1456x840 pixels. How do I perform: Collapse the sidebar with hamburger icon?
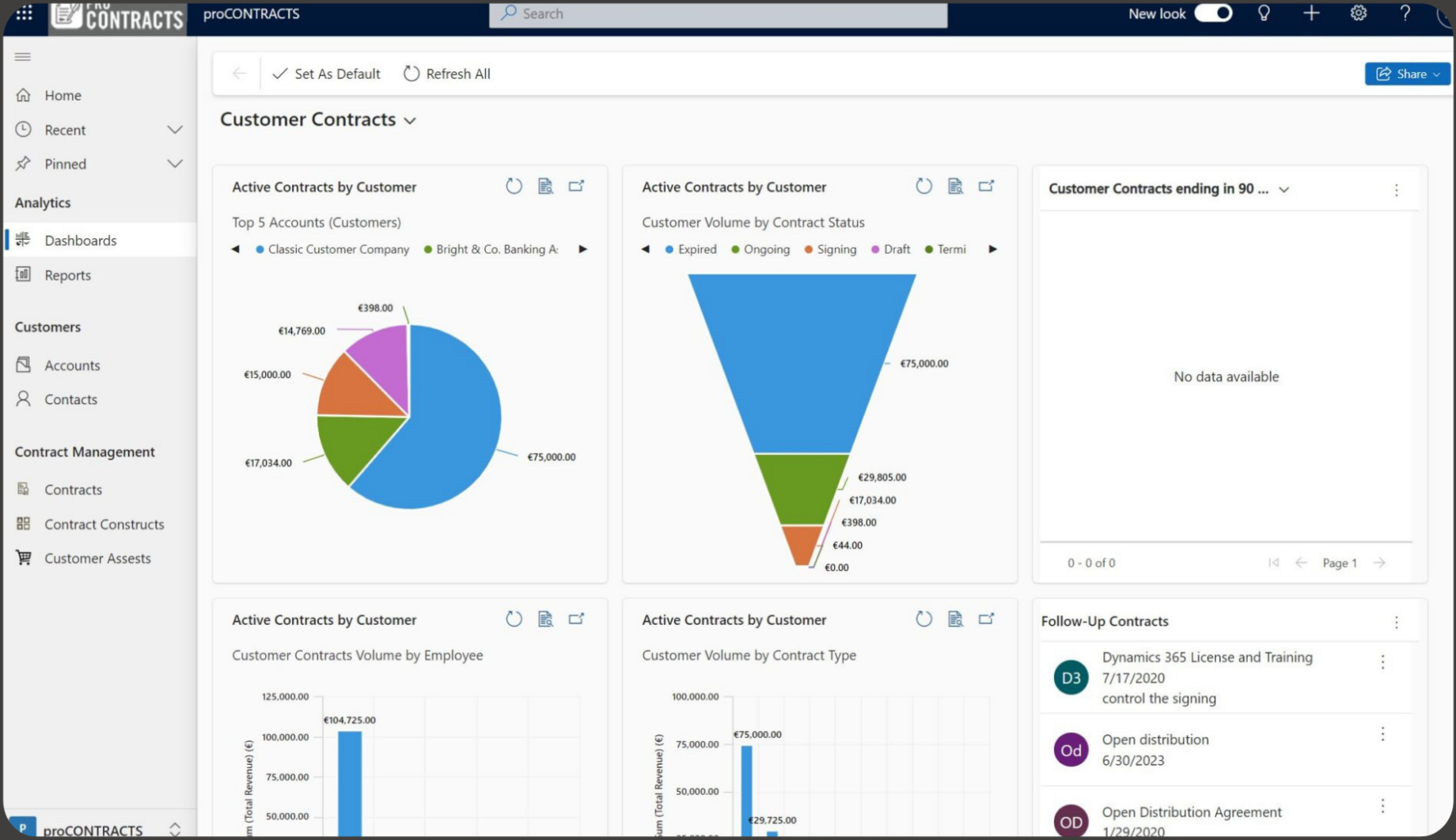23,57
